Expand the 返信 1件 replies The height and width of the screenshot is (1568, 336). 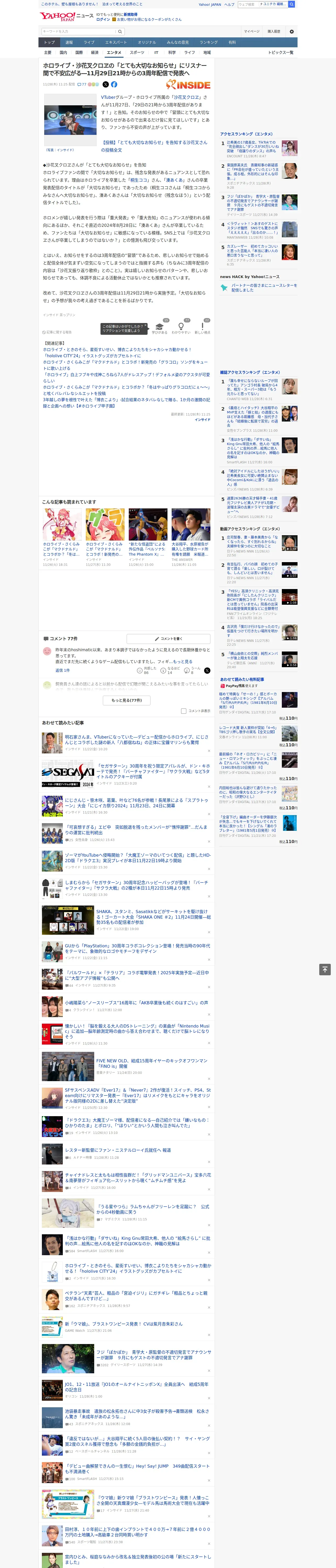point(63,670)
